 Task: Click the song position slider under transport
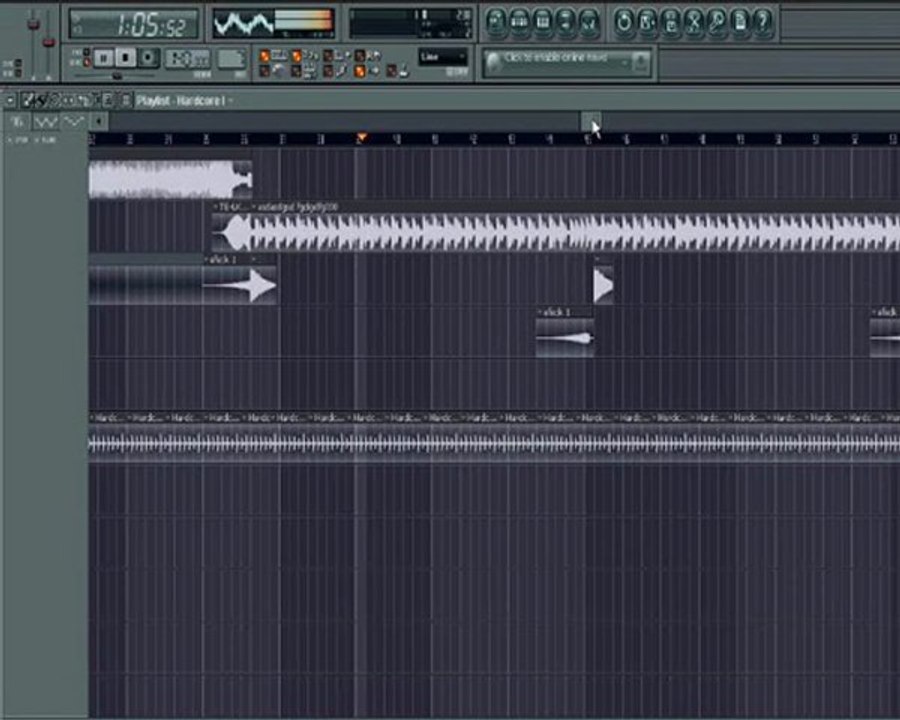tap(117, 76)
